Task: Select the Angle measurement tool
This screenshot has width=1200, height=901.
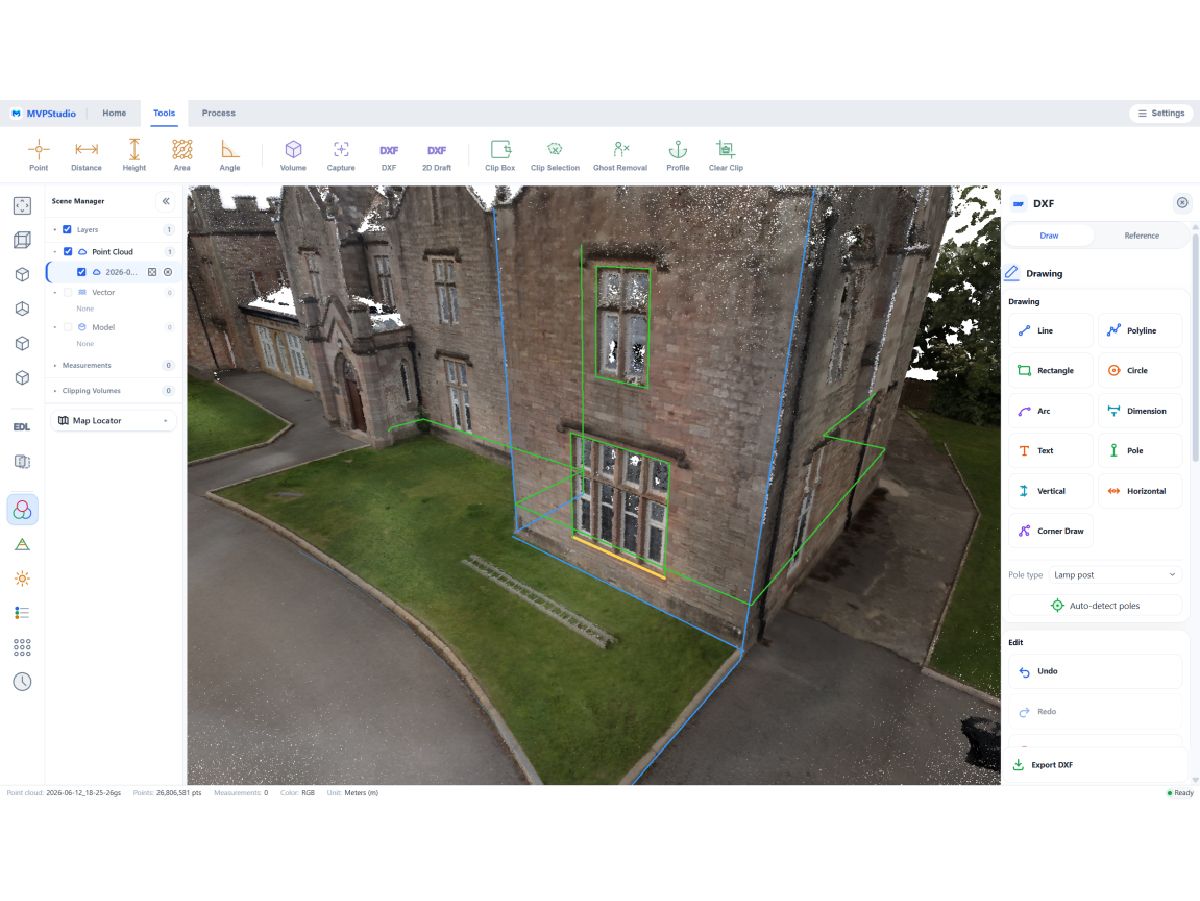Action: point(230,155)
